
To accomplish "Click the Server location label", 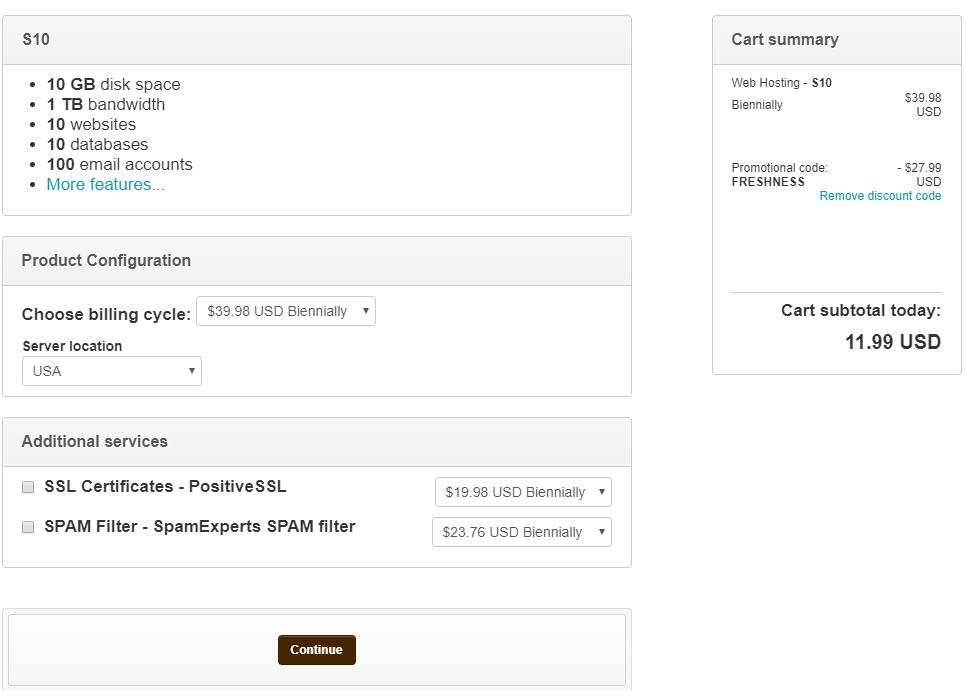I will tap(72, 346).
